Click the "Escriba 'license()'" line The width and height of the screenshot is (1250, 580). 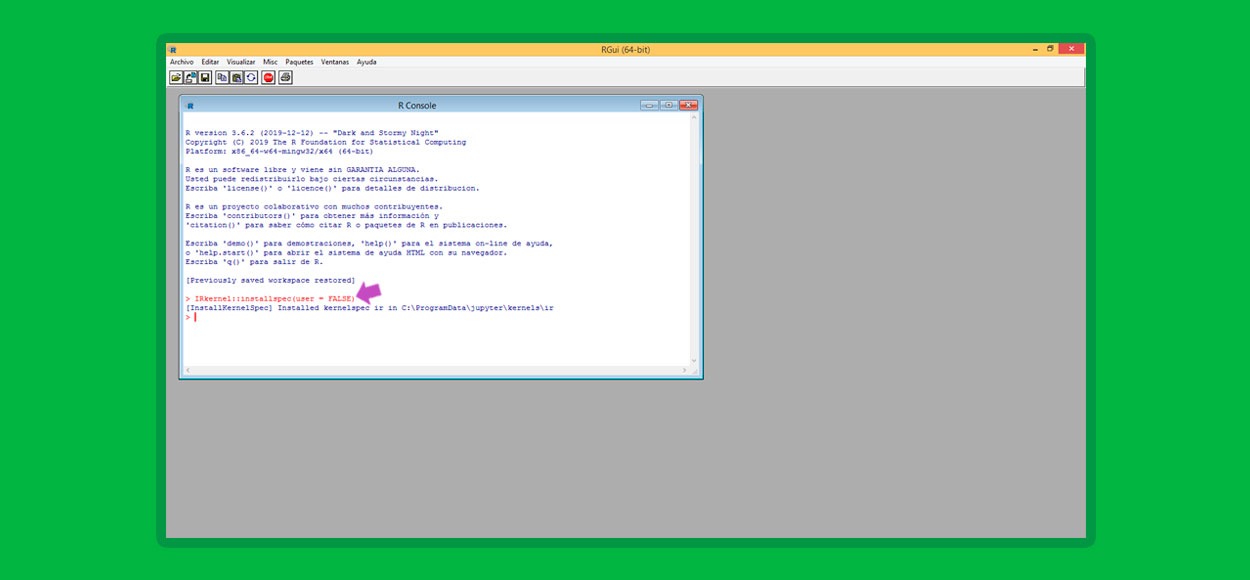tap(332, 188)
